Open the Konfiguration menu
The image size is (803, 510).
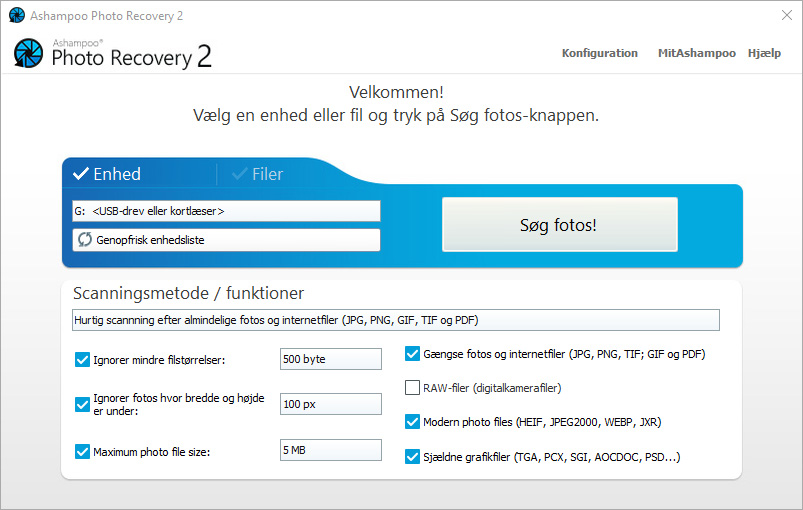click(x=599, y=53)
